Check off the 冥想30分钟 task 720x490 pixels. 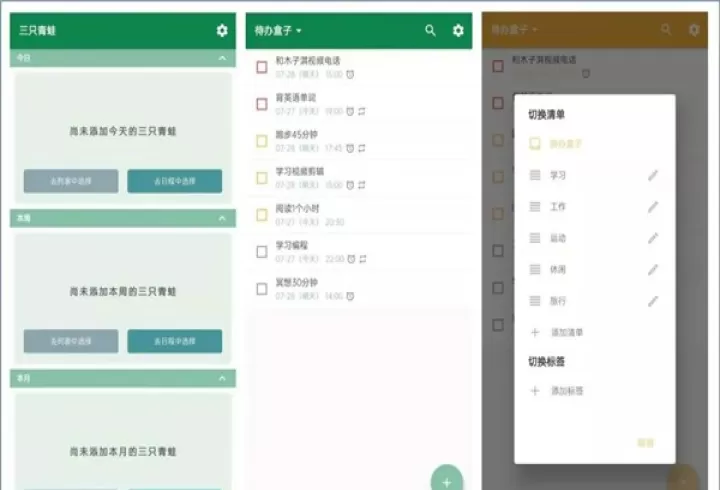[262, 289]
